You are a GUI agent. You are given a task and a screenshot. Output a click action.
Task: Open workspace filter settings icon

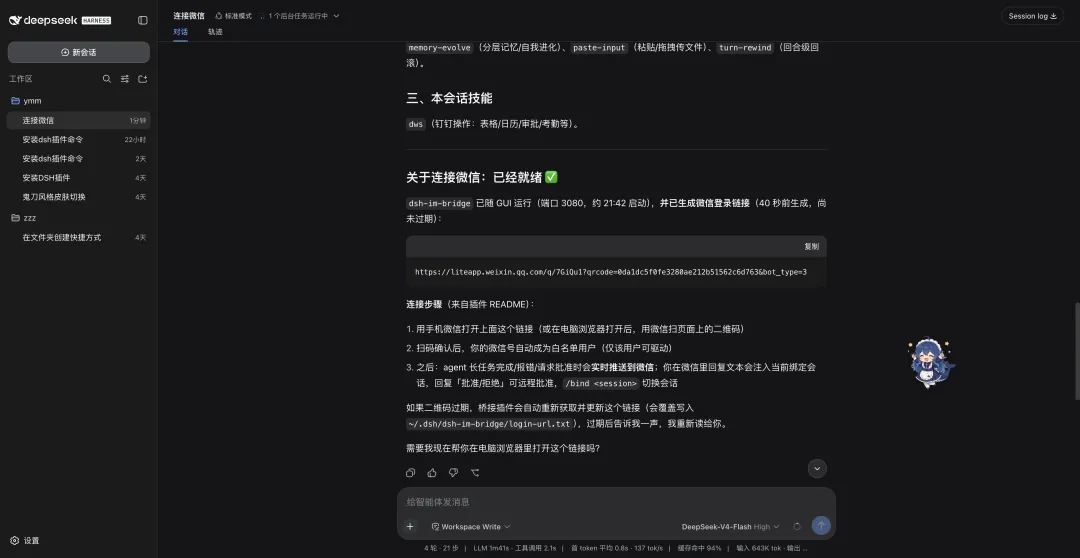[x=125, y=79]
